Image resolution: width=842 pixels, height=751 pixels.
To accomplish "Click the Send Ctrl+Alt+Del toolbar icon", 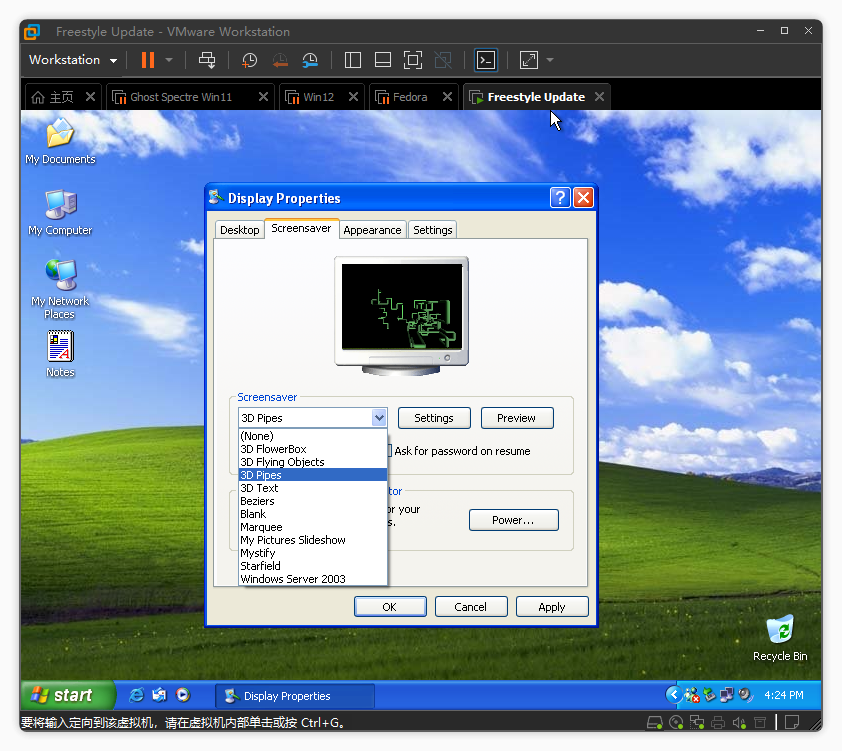I will [x=207, y=60].
